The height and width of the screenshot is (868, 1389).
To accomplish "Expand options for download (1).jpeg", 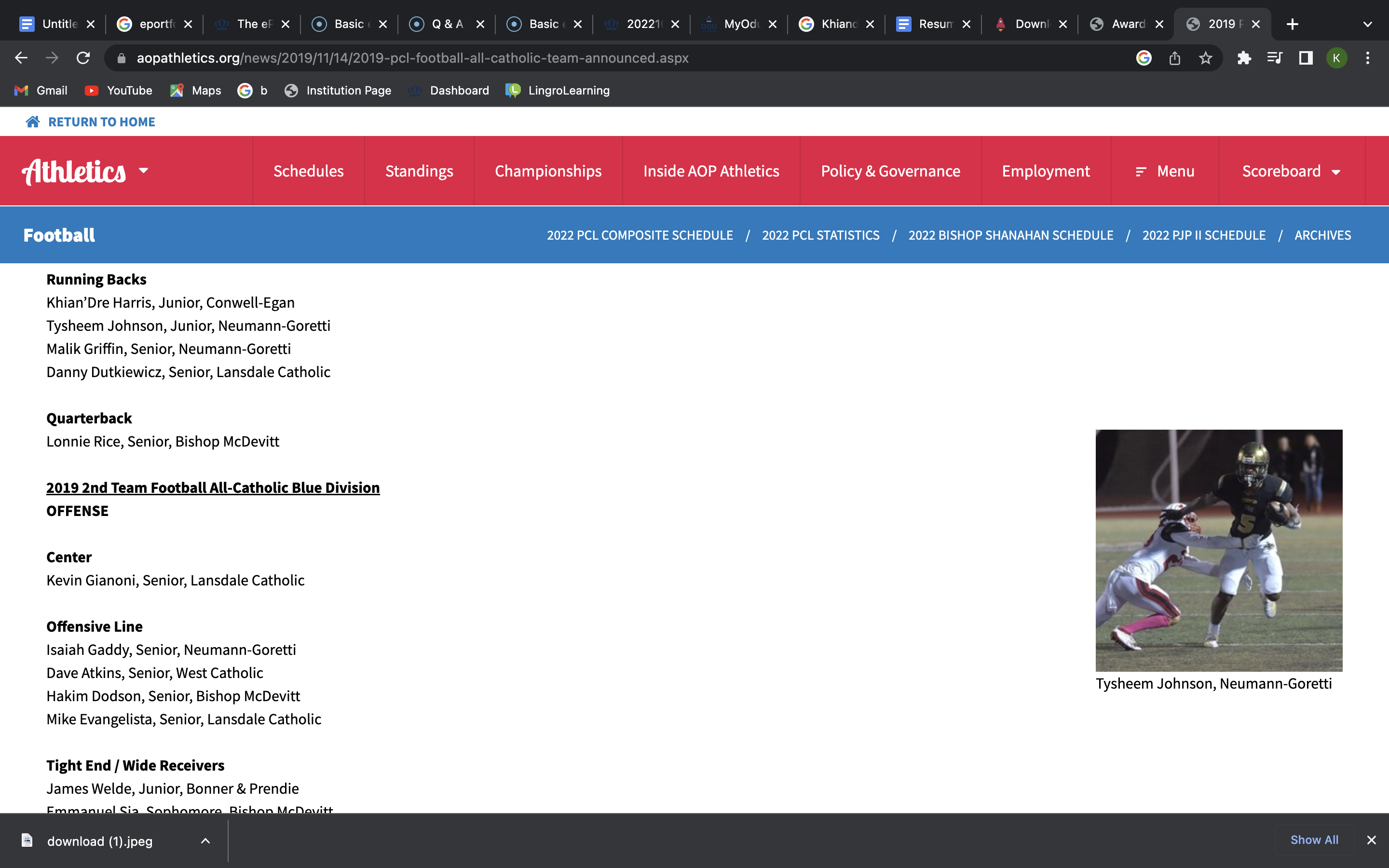I will point(205,841).
